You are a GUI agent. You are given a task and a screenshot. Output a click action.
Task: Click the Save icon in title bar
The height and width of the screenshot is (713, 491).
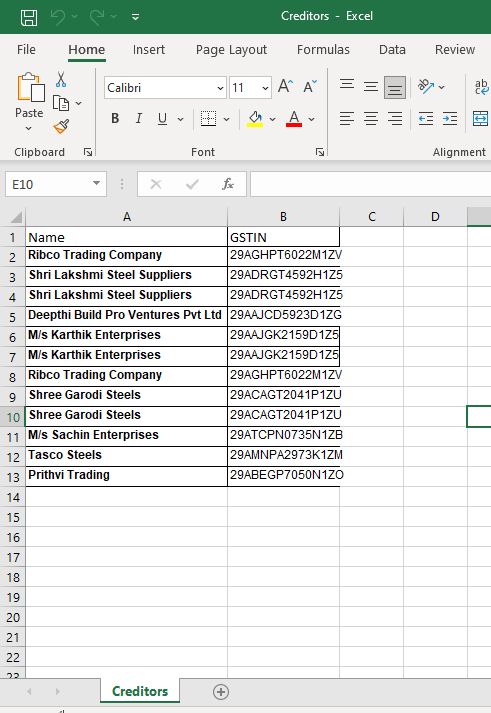coord(29,17)
